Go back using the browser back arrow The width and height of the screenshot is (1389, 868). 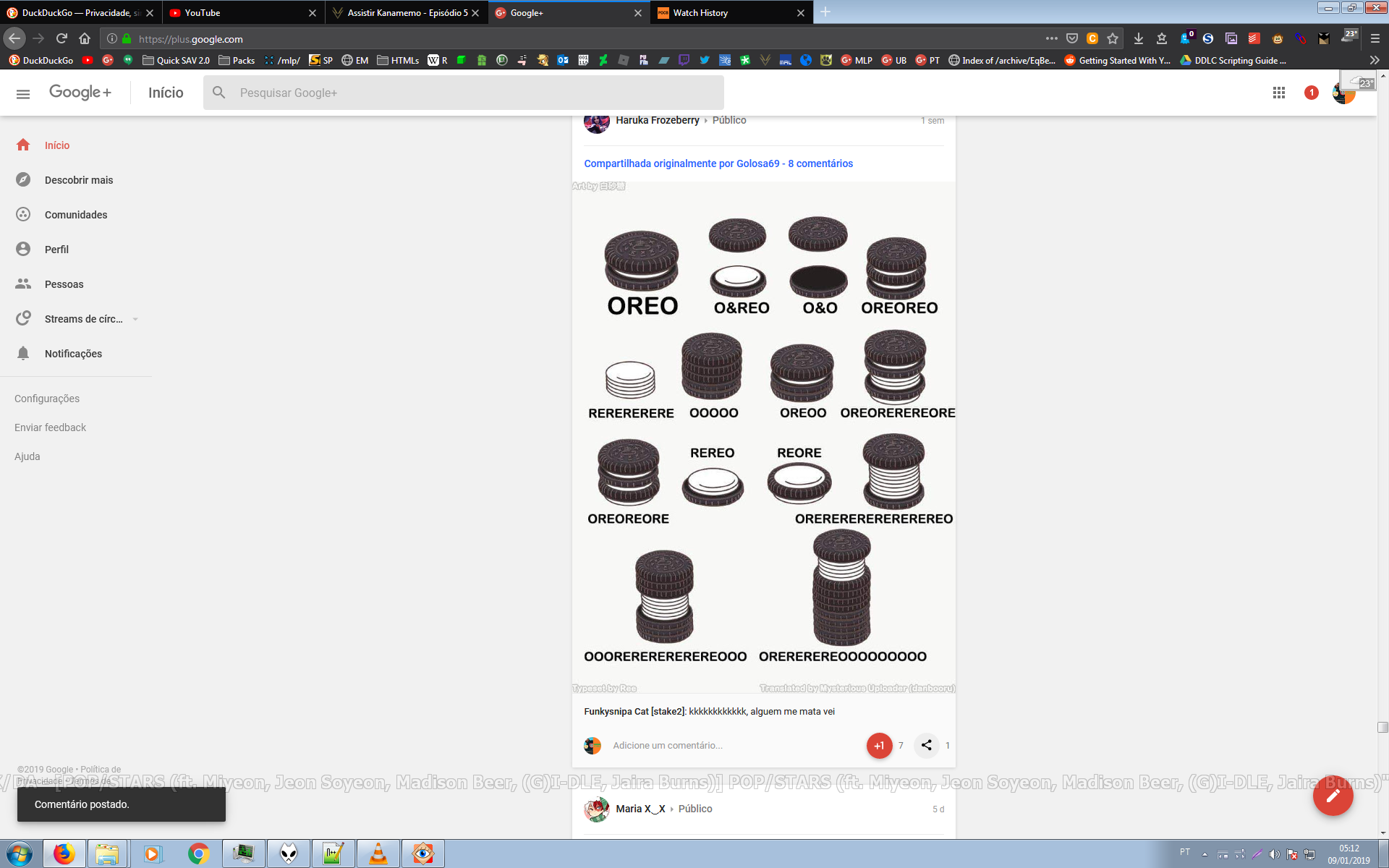pos(14,38)
